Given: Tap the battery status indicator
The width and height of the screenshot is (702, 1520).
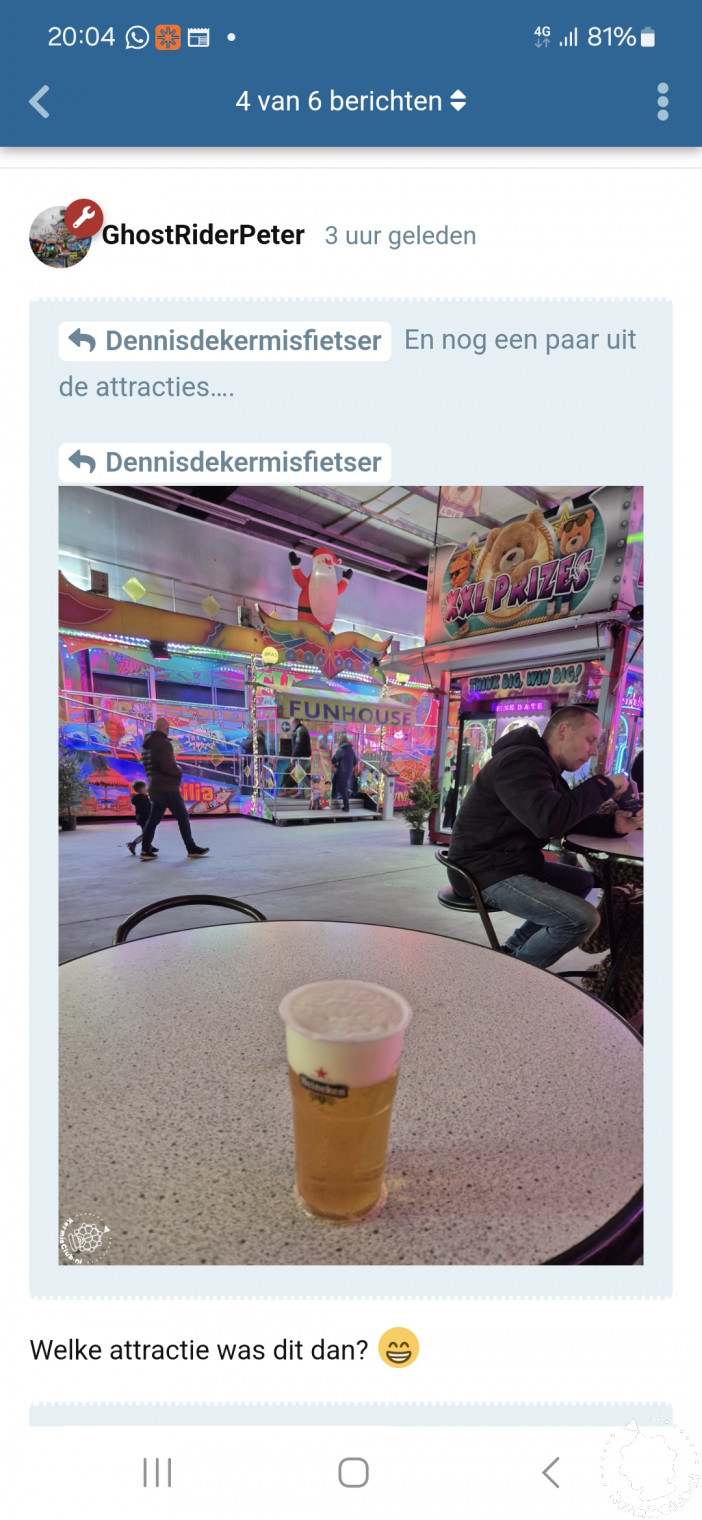Looking at the screenshot, I should coord(648,38).
